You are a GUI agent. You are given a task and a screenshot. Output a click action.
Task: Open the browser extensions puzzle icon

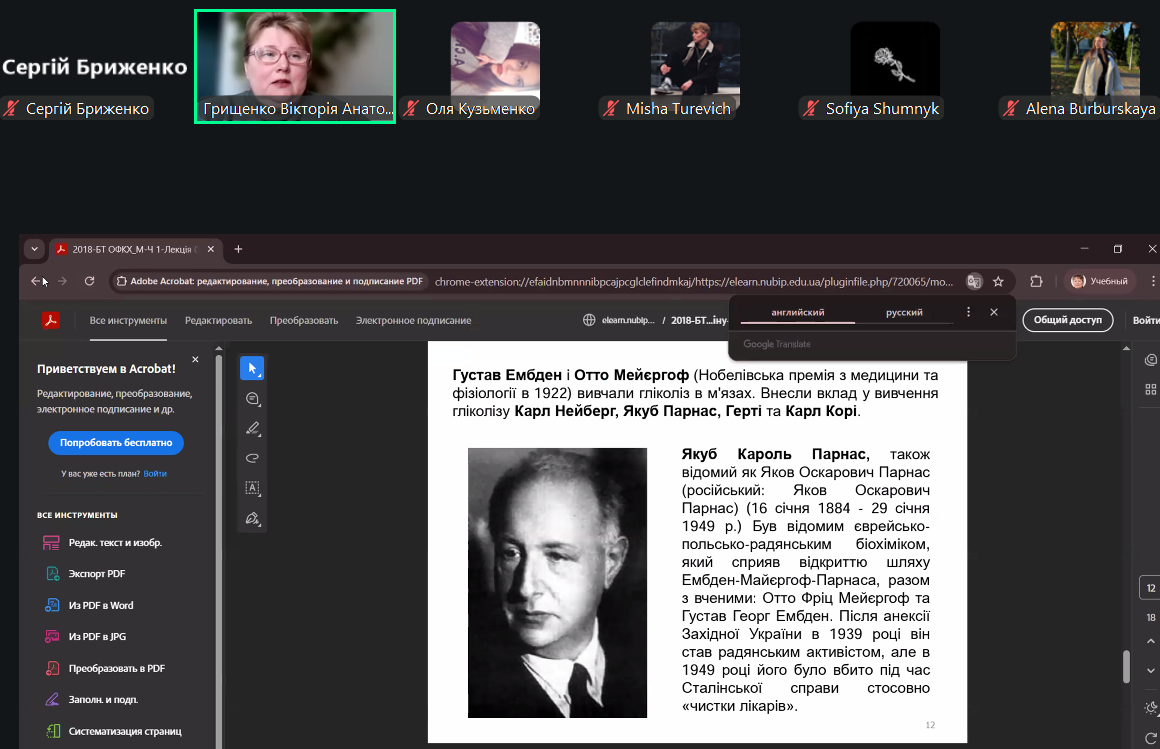pos(1036,281)
